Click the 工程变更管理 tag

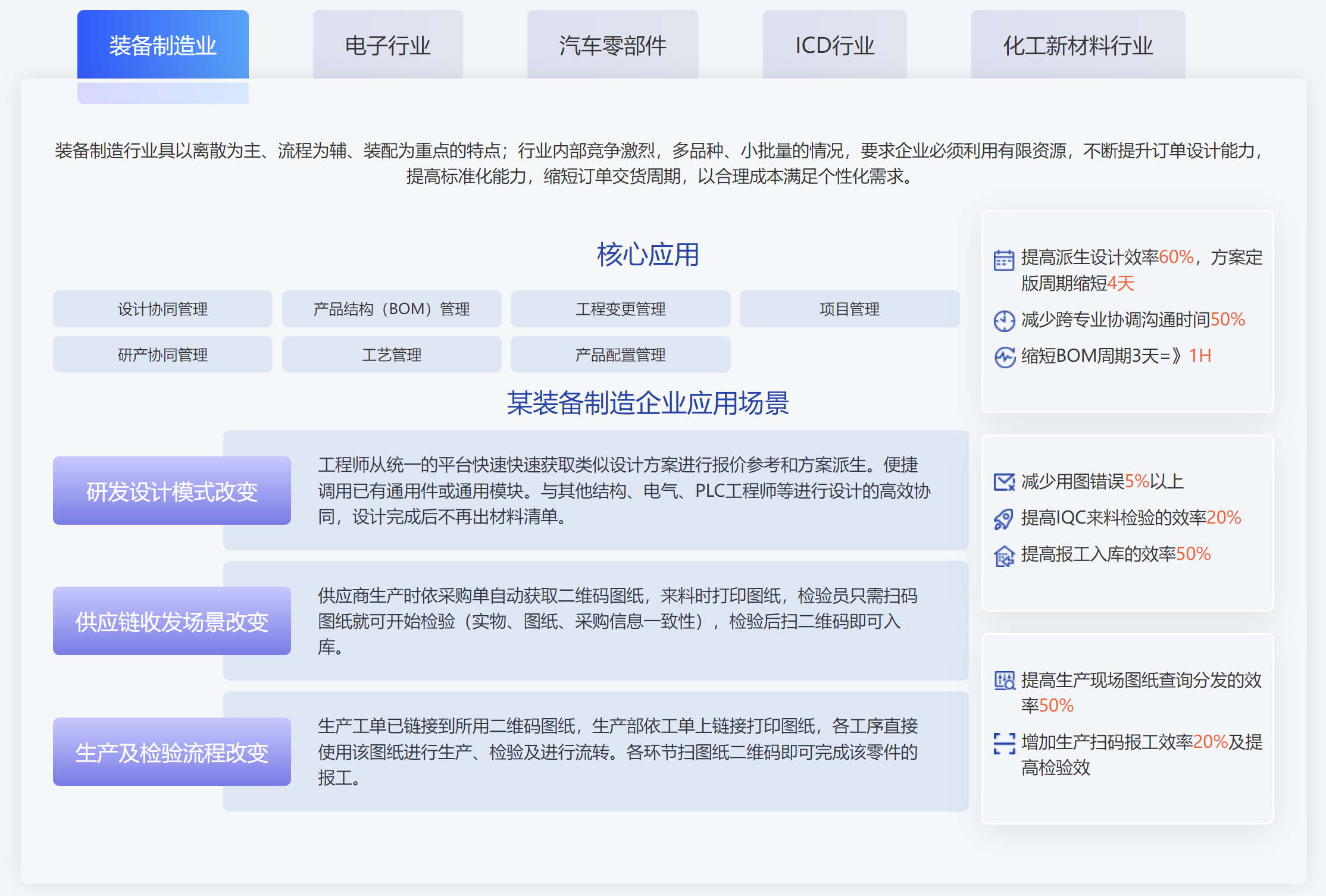(621, 309)
